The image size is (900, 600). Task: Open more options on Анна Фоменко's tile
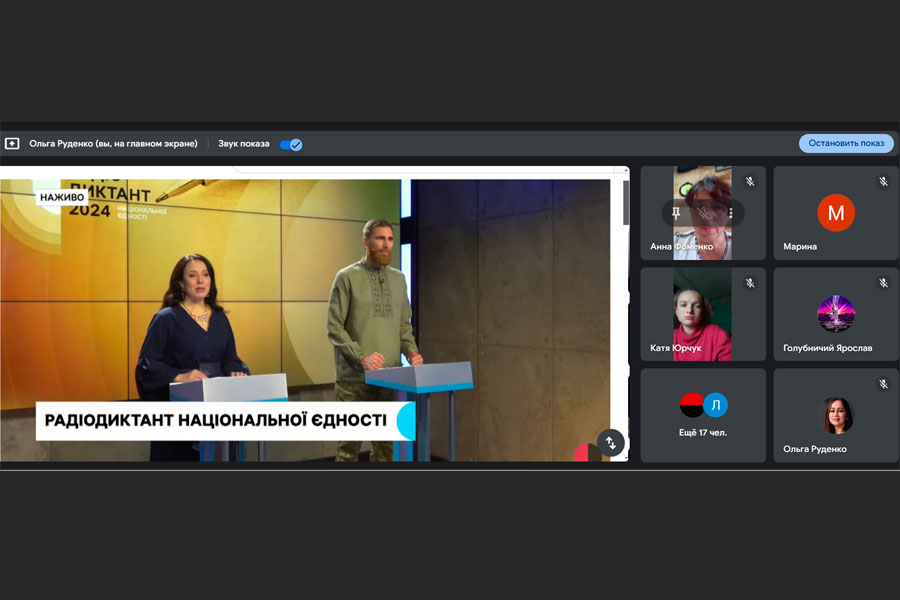[x=730, y=212]
